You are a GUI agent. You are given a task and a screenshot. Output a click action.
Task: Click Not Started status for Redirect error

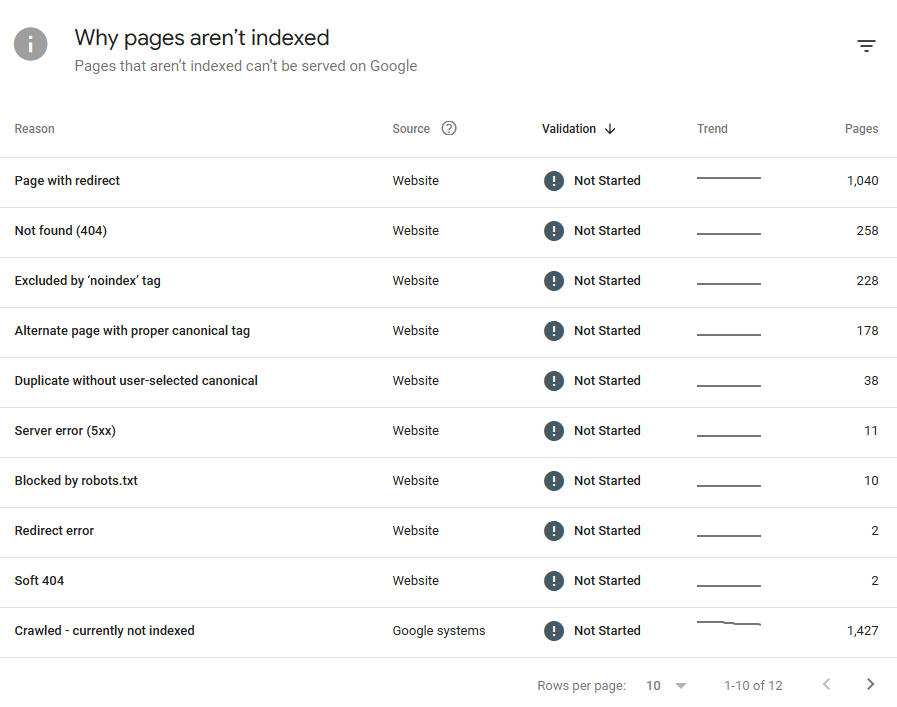pos(607,531)
